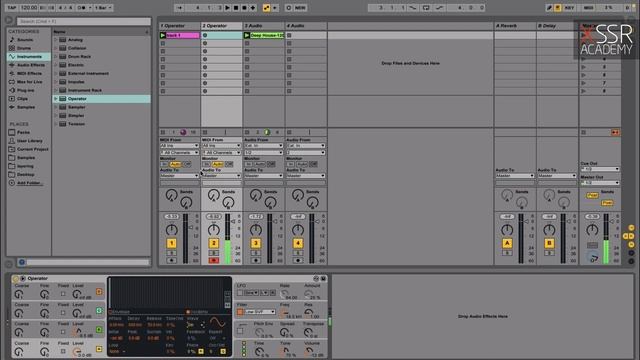Open the Operator filter type dropdown
Screen dimensions: 640x360
click(260, 312)
